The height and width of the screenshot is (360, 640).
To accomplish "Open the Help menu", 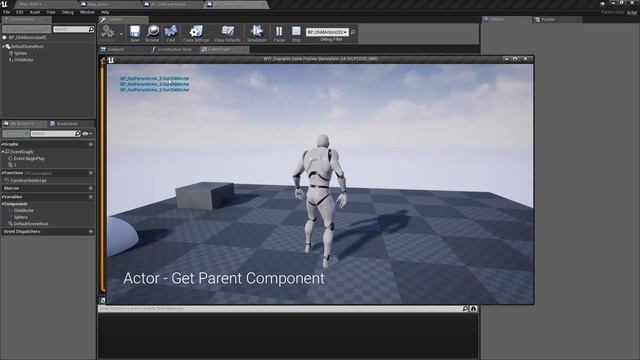I will point(105,12).
